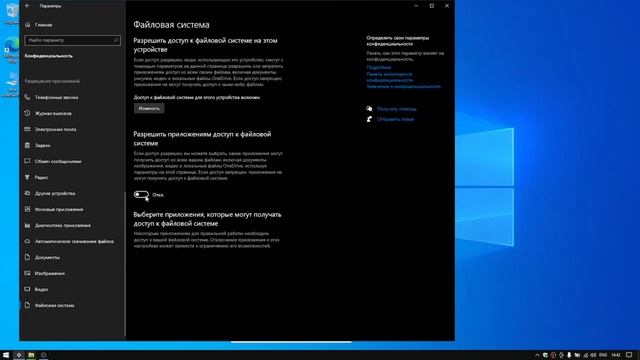Toggle app access to file system switch
640x360 pixels.
click(141, 195)
